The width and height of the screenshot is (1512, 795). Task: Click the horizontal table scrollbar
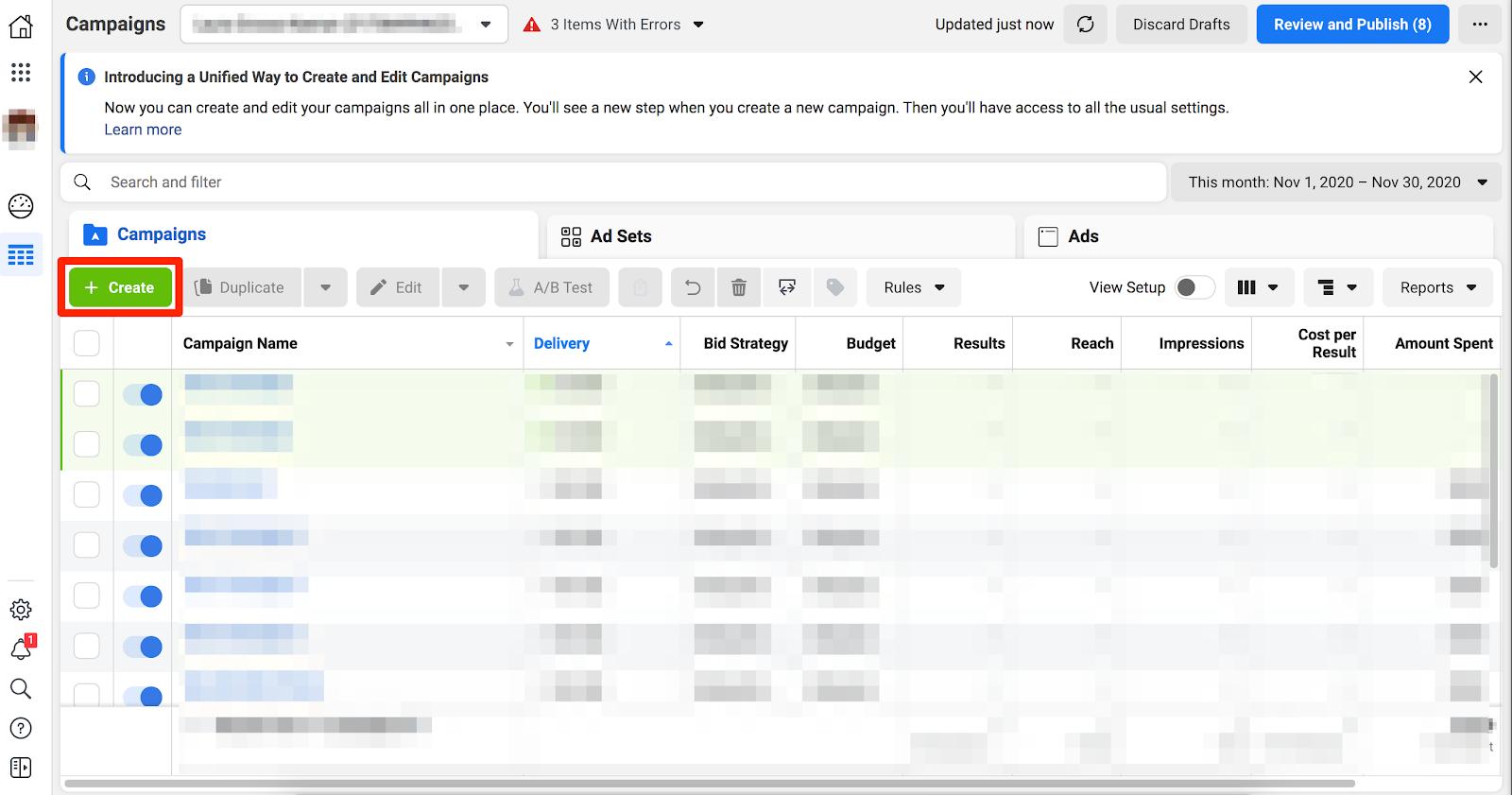coord(710,783)
